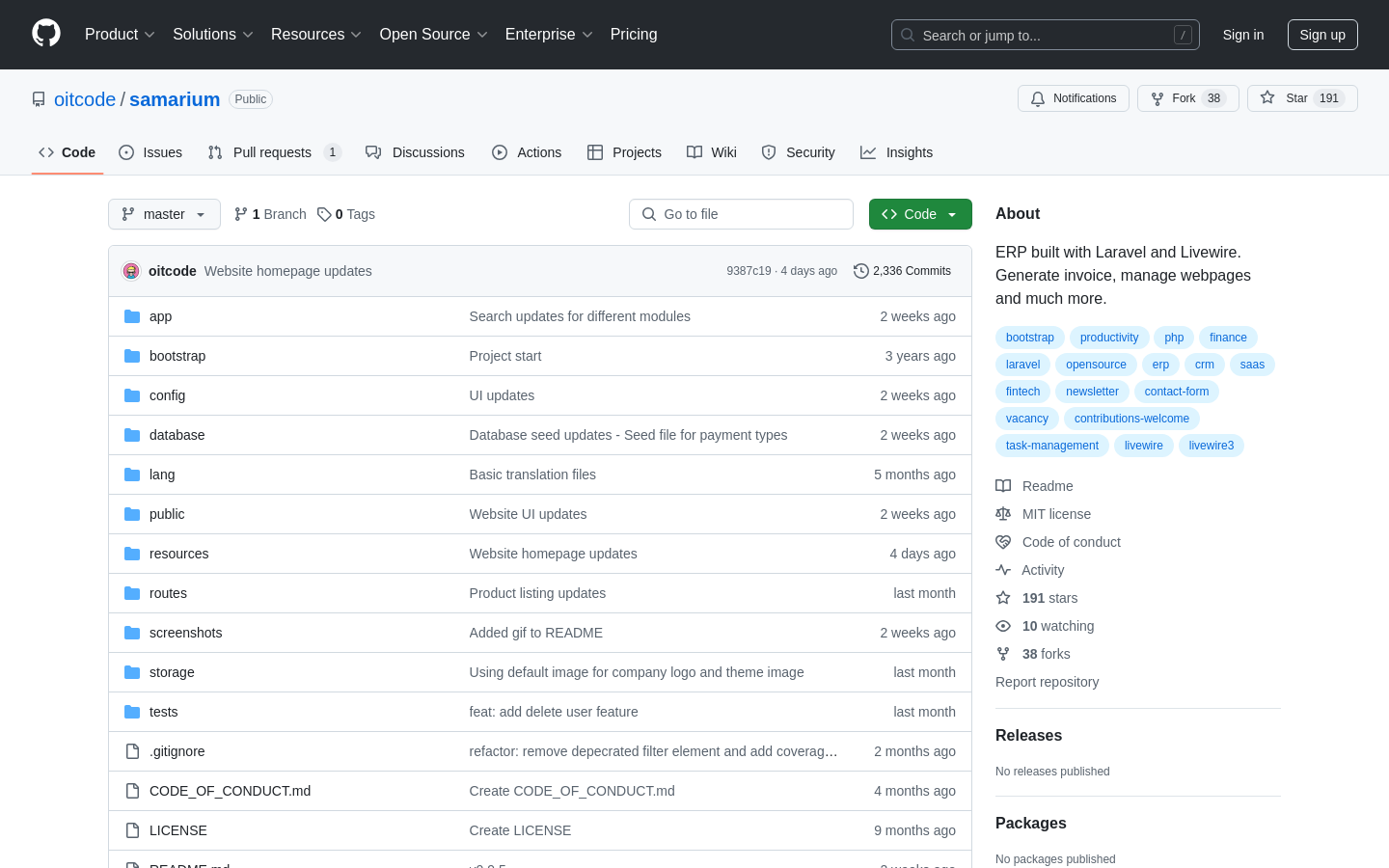The width and height of the screenshot is (1389, 868).
Task: Star the repository with Star button
Action: [1302, 98]
